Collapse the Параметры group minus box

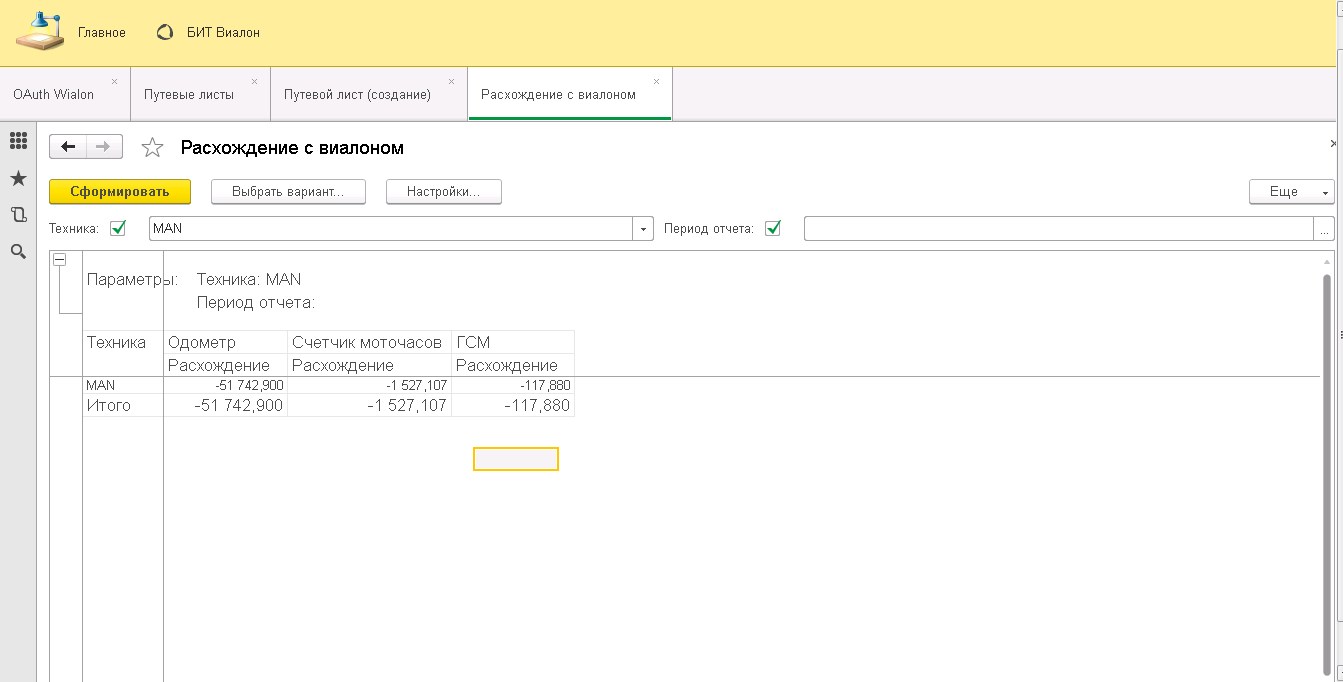59,259
